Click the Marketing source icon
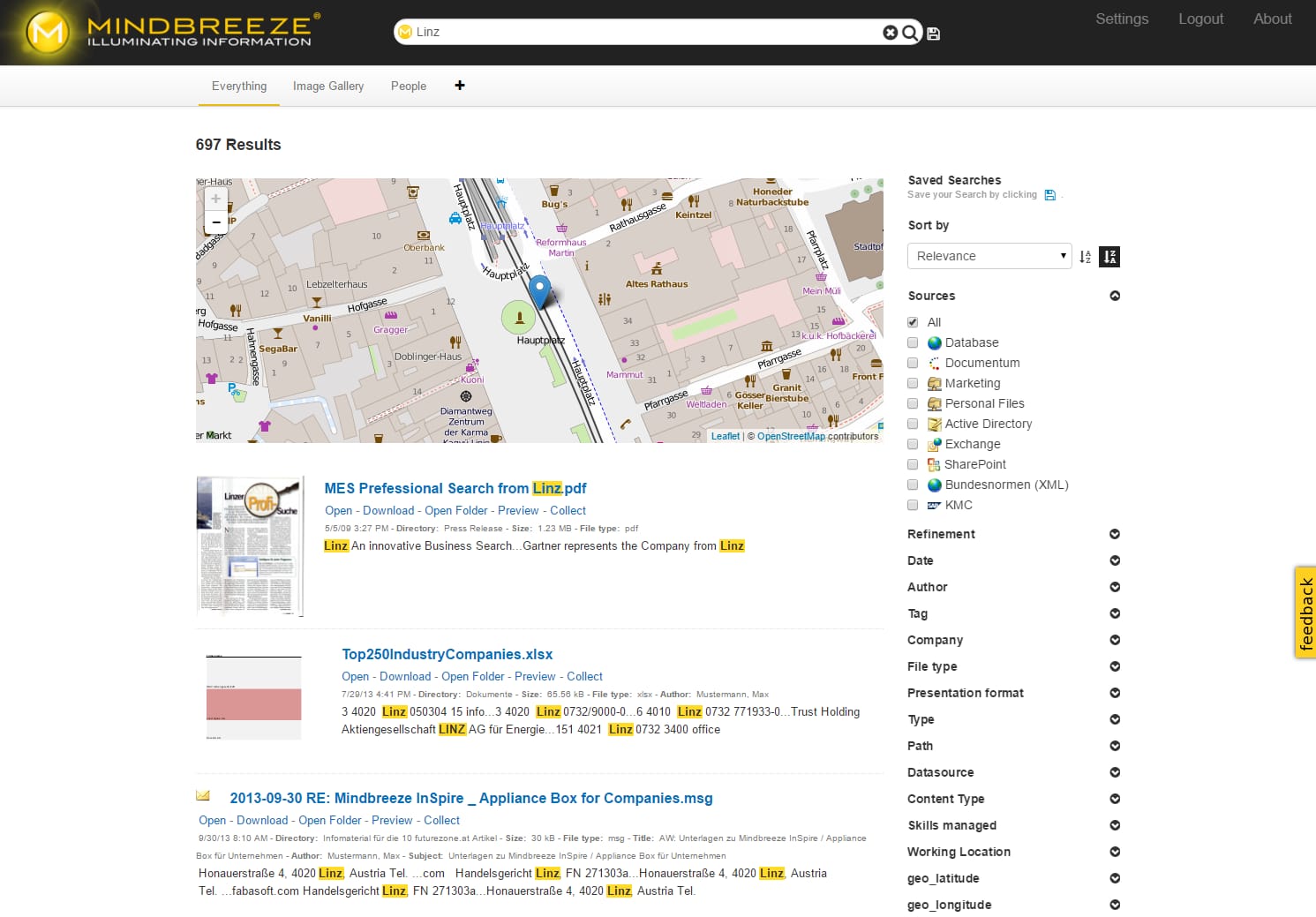The image size is (1316, 917). (935, 384)
